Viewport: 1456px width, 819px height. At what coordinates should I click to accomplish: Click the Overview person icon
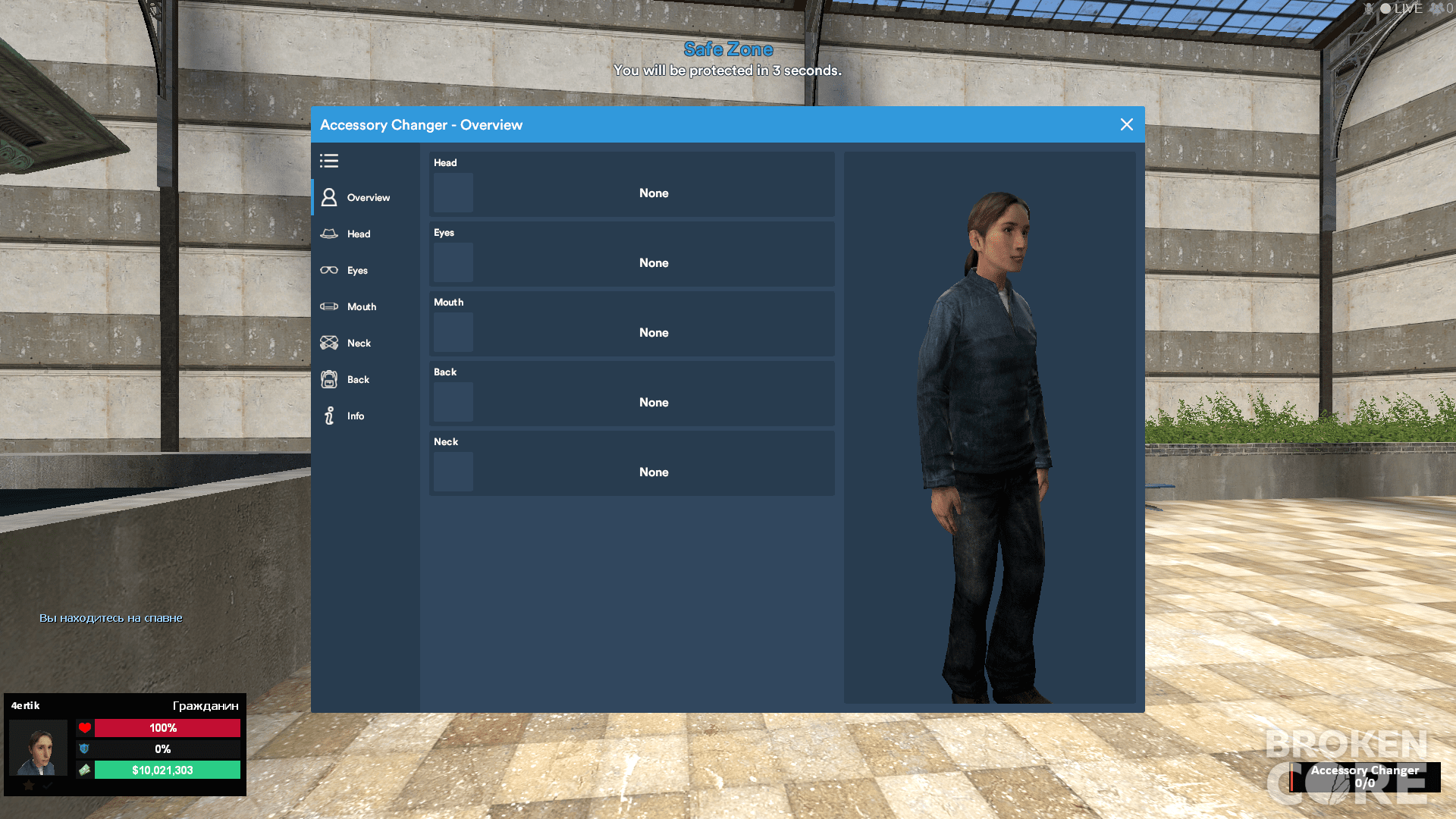click(x=329, y=197)
